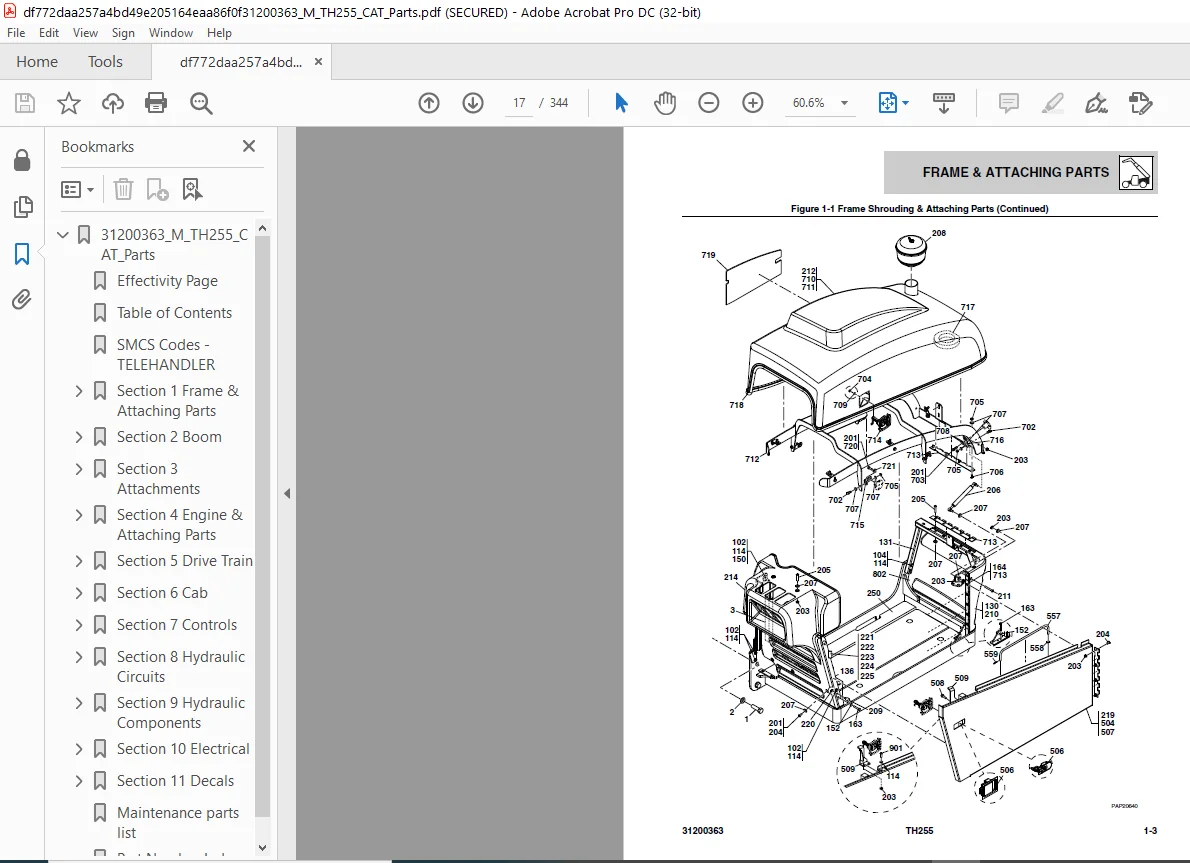Switch to Home tab
Image resolution: width=1190 pixels, height=863 pixels.
[x=37, y=61]
